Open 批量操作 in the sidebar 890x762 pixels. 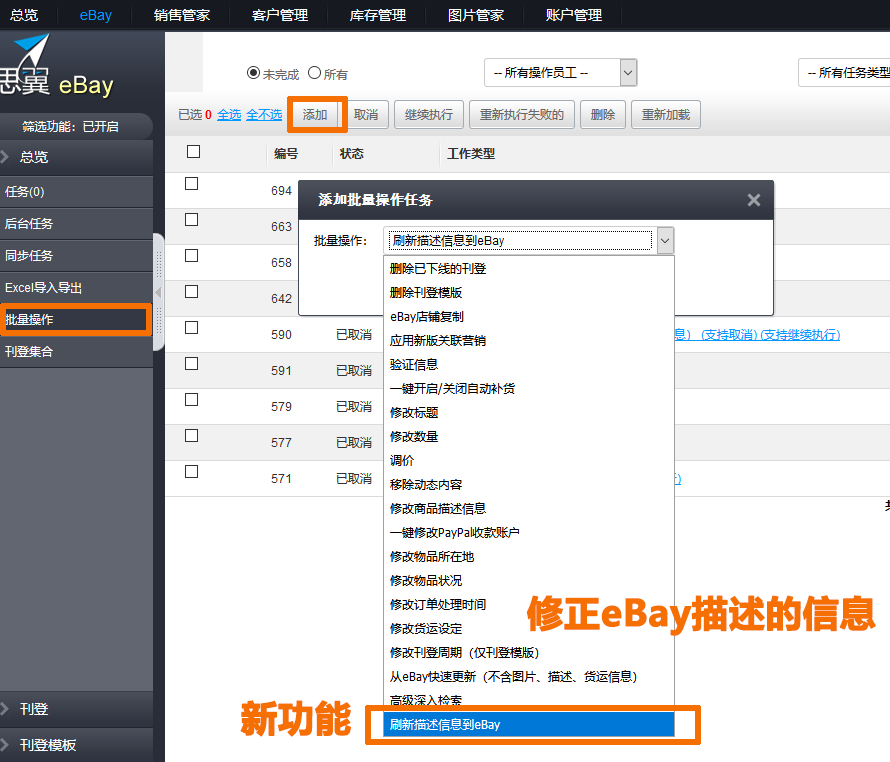coord(76,320)
